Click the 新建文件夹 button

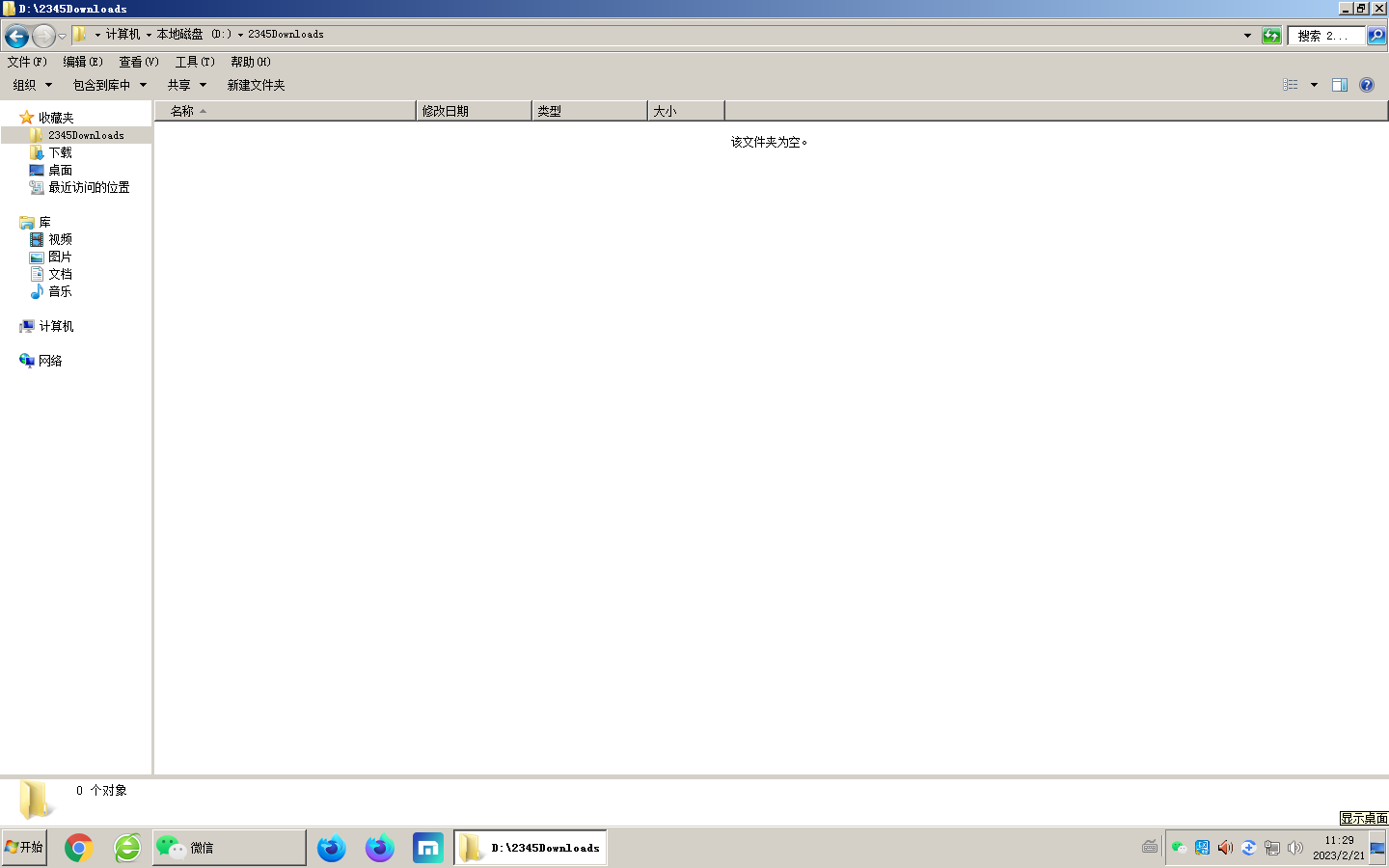pyautogui.click(x=256, y=85)
